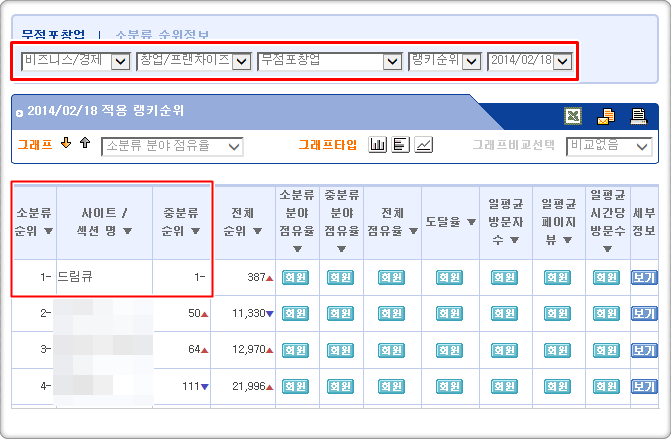Open 무점포창업 dropdown
Viewport: 671px width, 439px height.
click(330, 61)
